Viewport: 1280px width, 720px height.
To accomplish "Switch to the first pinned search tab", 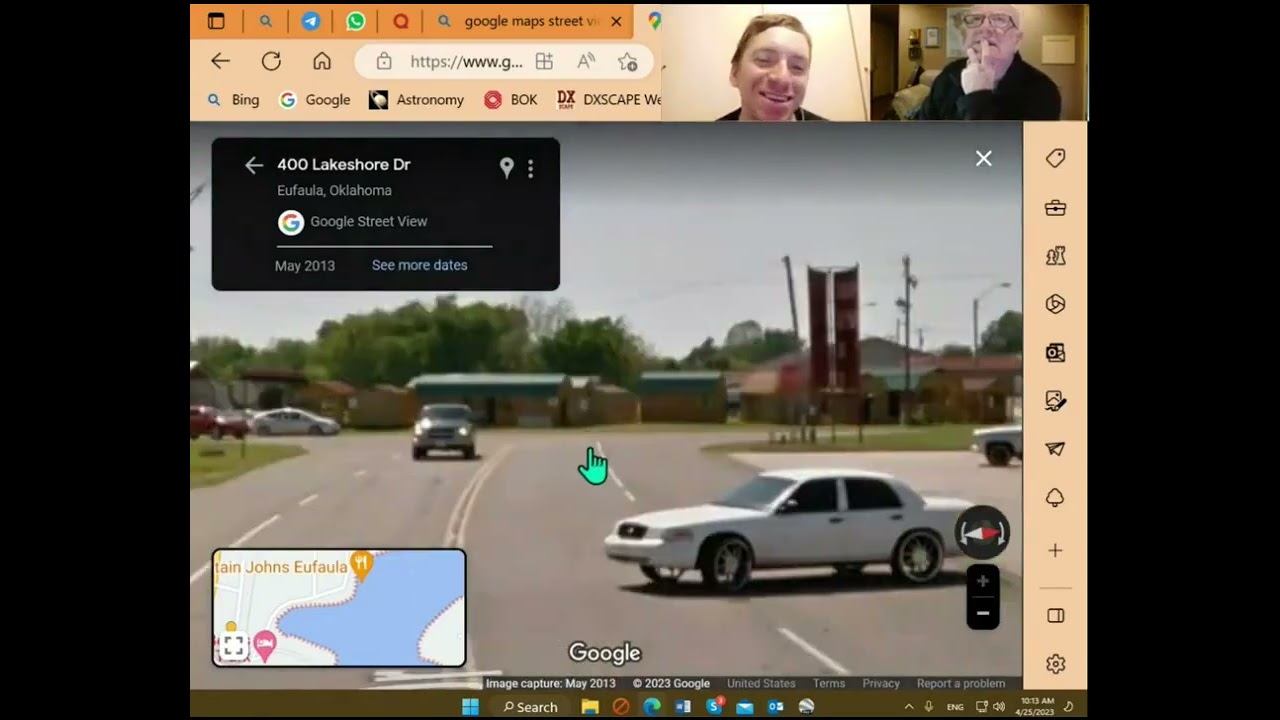I will (x=266, y=21).
